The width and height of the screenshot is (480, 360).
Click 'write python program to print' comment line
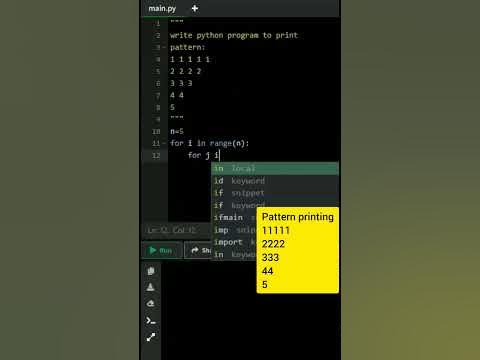tap(234, 35)
